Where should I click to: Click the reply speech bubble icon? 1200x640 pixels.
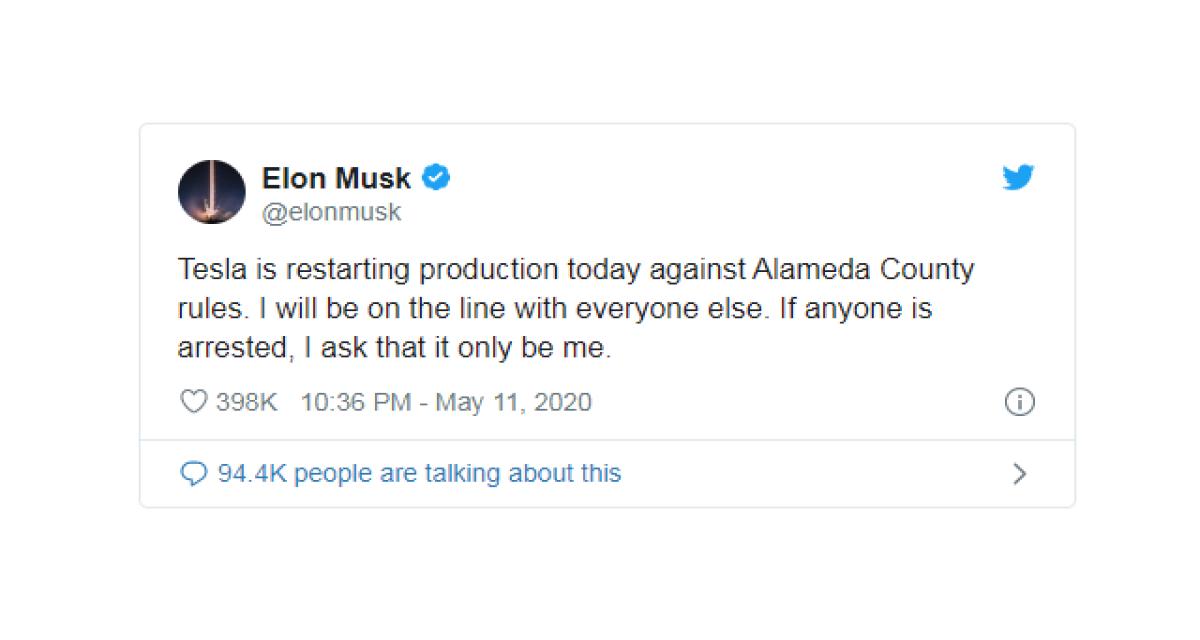pyautogui.click(x=192, y=473)
